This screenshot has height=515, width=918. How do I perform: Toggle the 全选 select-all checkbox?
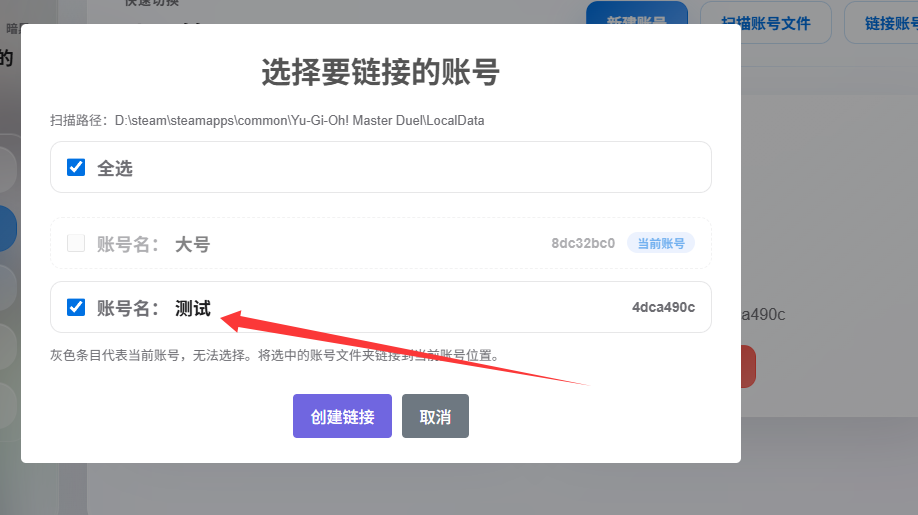pos(76,167)
